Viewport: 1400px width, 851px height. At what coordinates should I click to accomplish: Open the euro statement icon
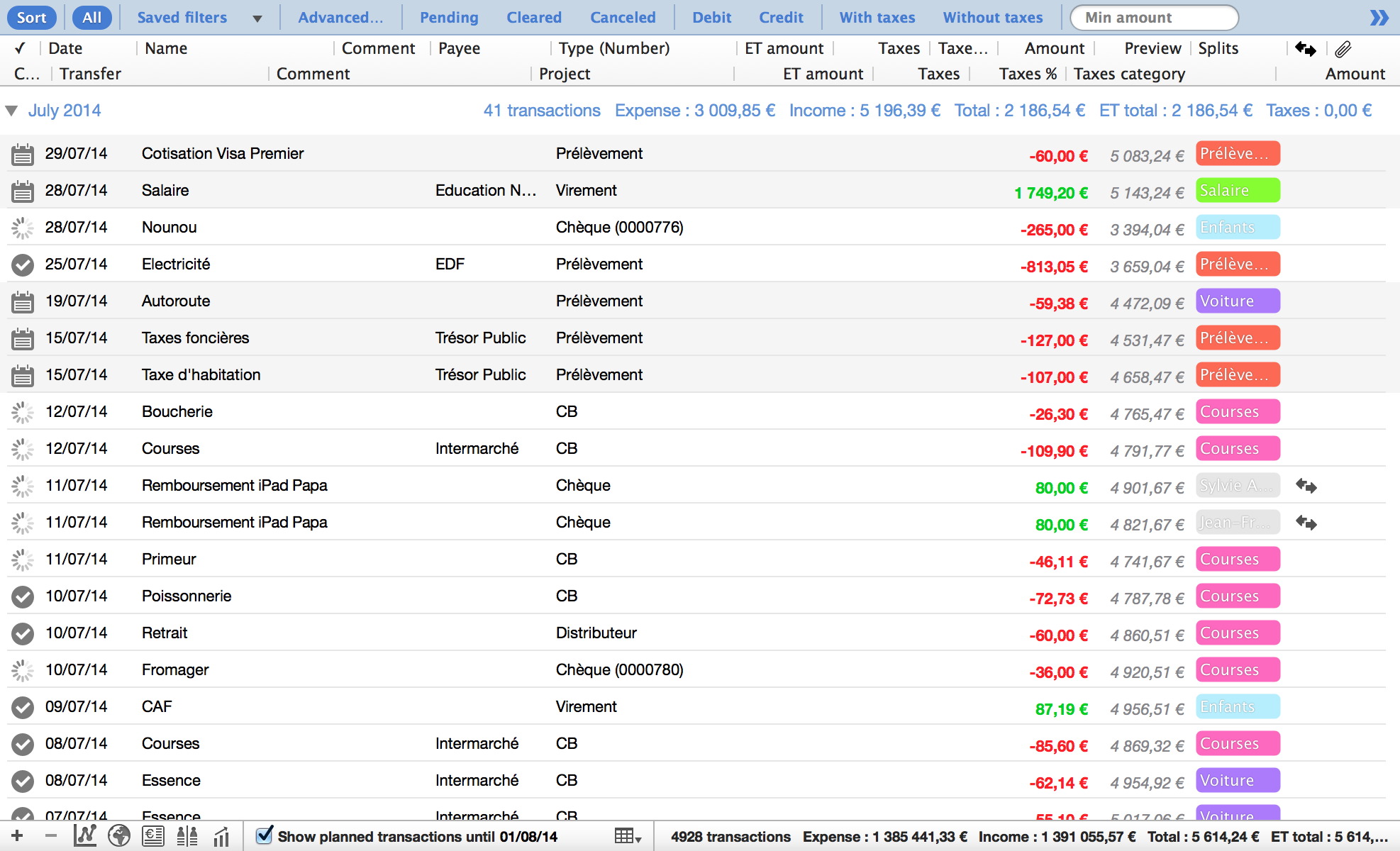click(x=152, y=836)
